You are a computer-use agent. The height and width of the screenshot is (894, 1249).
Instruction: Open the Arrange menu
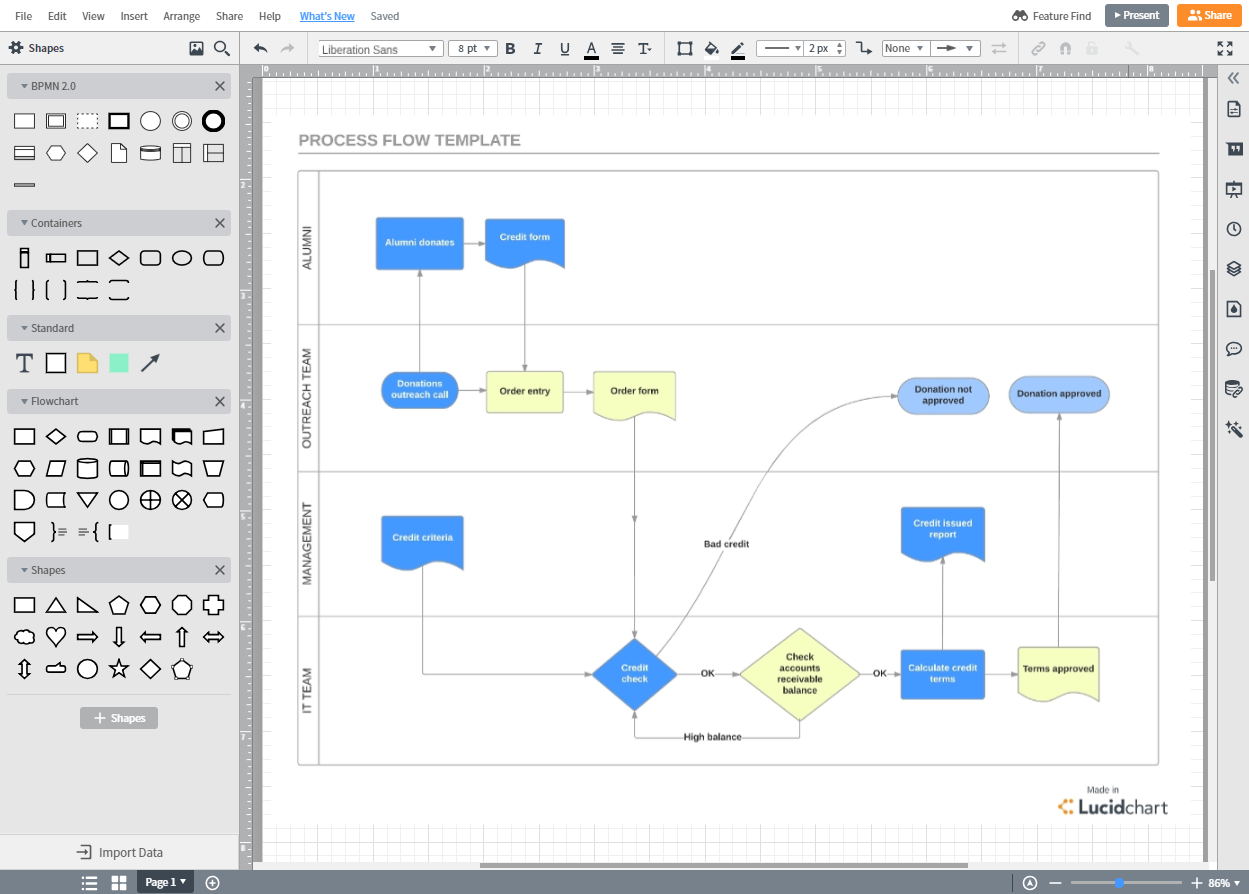click(x=182, y=16)
